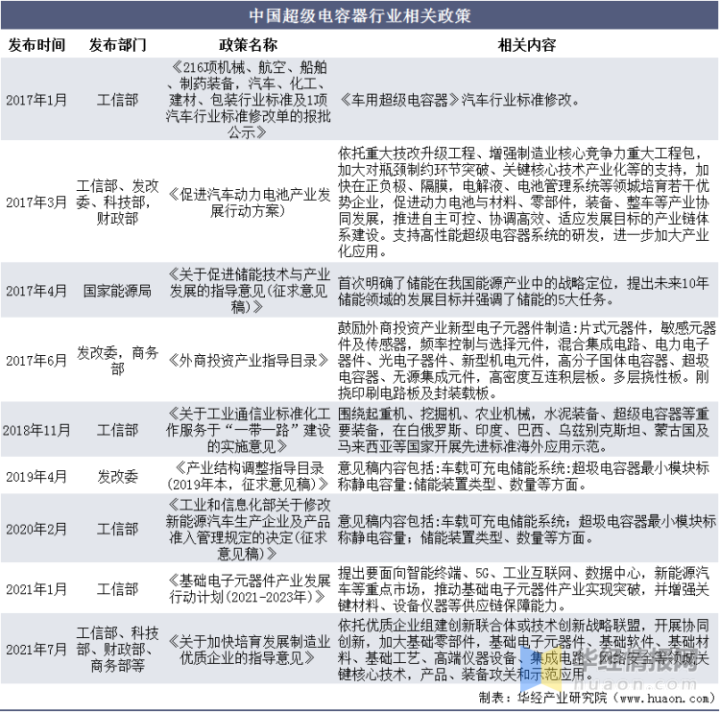
Task: Click 工信部 in the 2020年2月 row
Action: point(118,529)
